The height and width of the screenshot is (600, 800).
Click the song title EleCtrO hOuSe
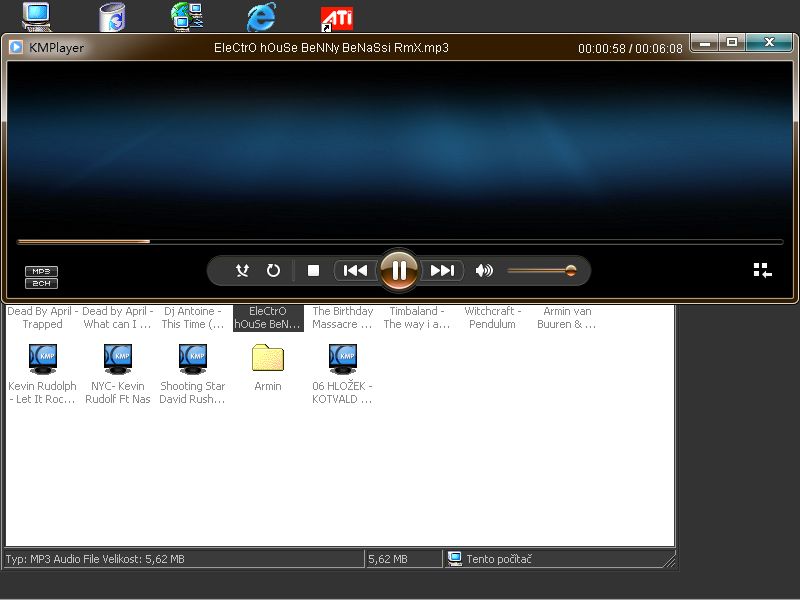tap(331, 48)
